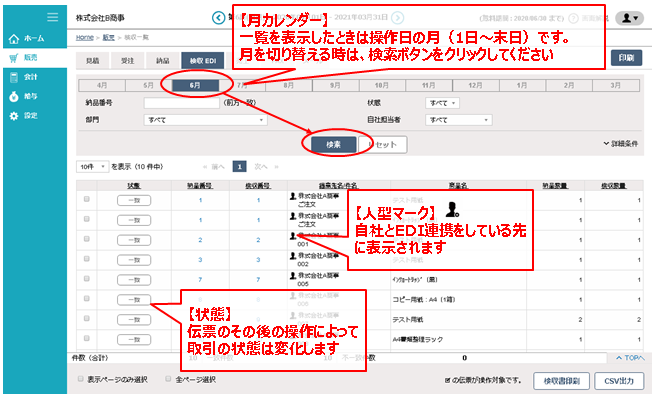
Task: Check the A4書類整理ラック row checkbox
Action: coord(87,339)
